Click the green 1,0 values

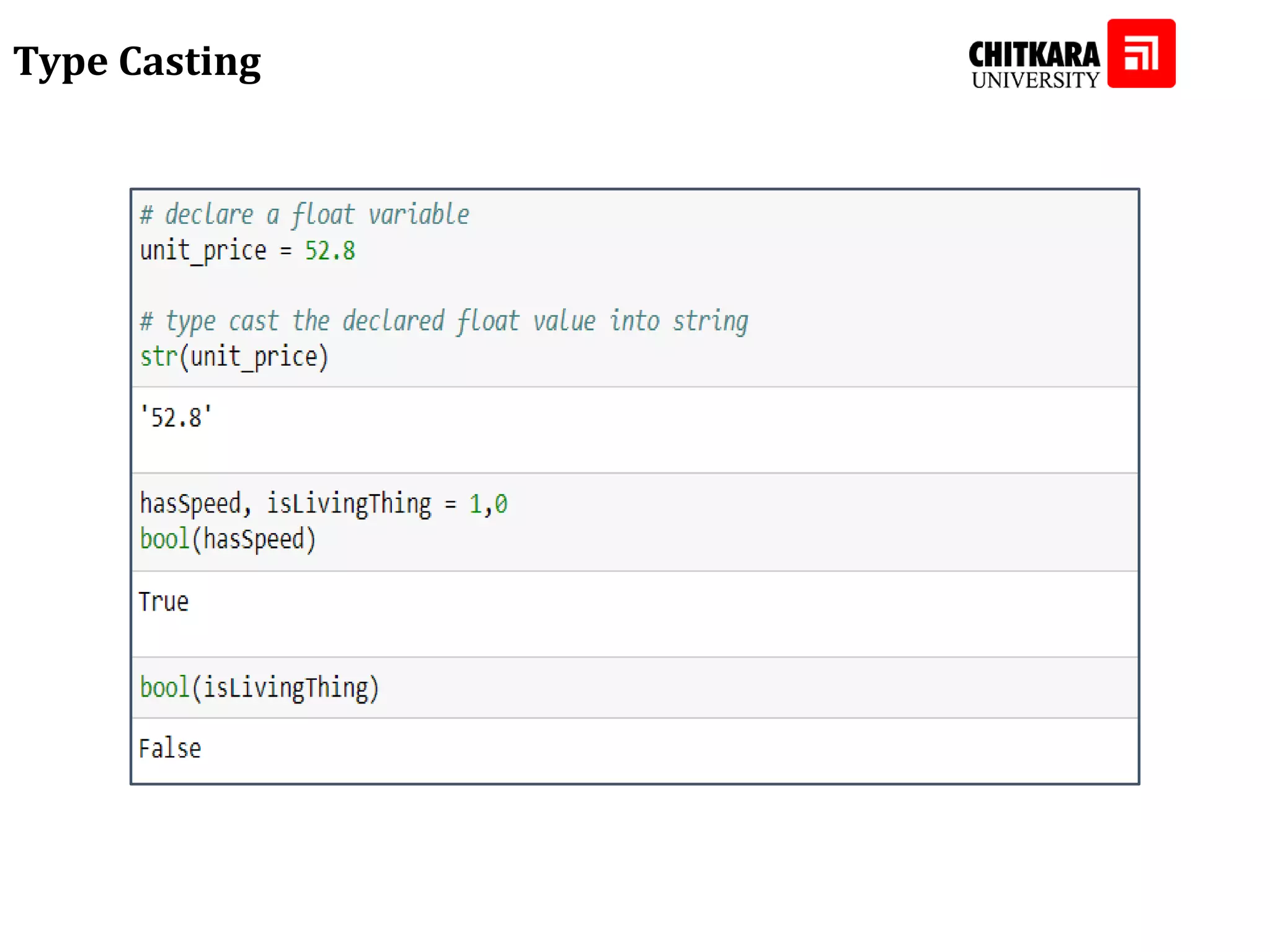coord(488,503)
